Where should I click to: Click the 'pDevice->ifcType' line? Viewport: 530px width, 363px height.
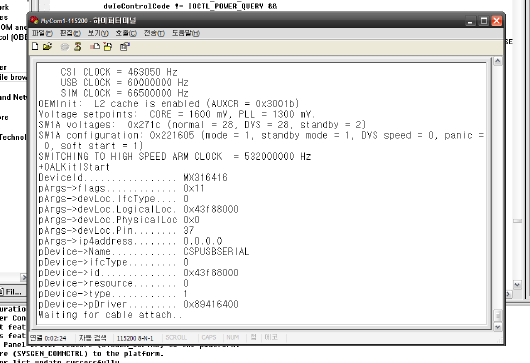(x=114, y=262)
